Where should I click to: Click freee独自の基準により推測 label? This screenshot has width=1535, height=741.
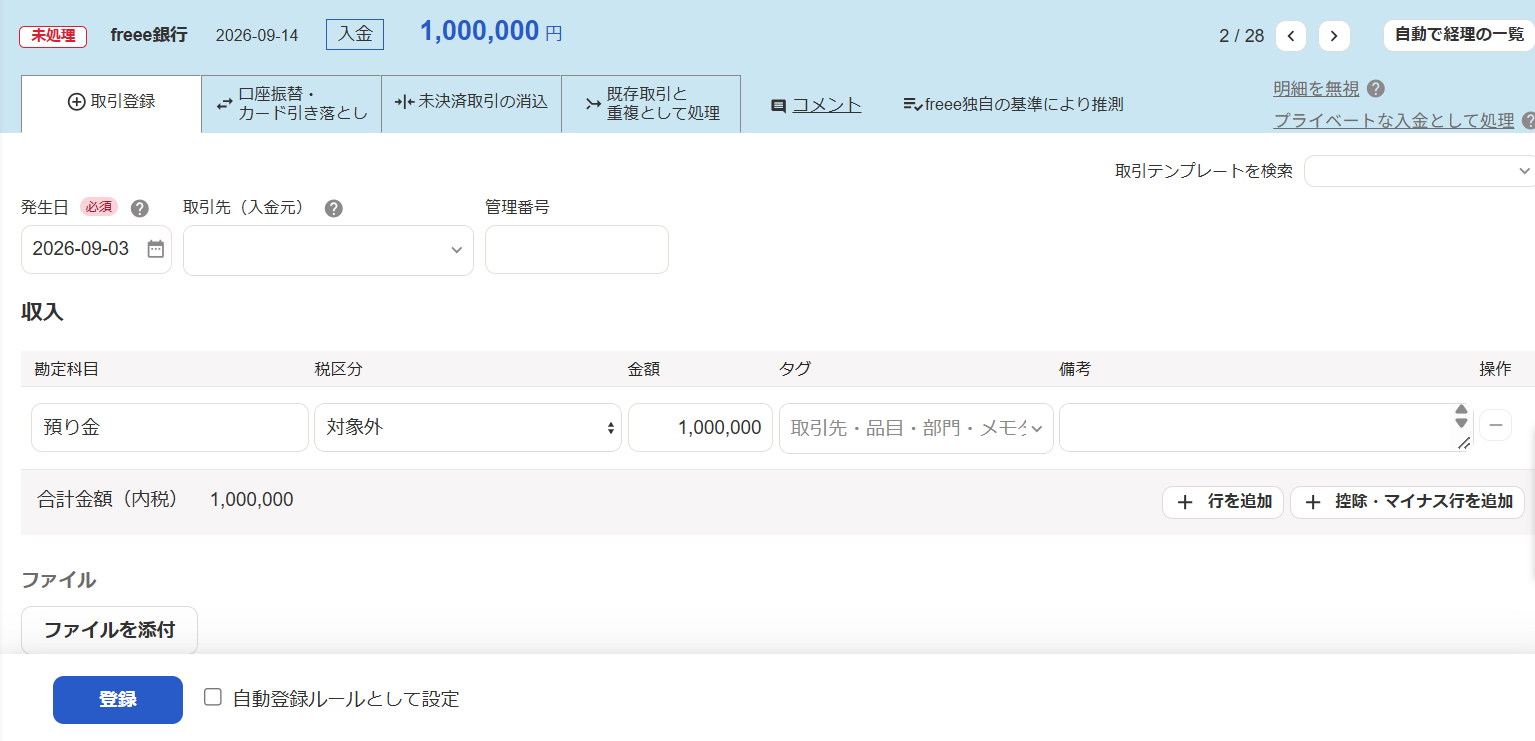tap(1013, 104)
